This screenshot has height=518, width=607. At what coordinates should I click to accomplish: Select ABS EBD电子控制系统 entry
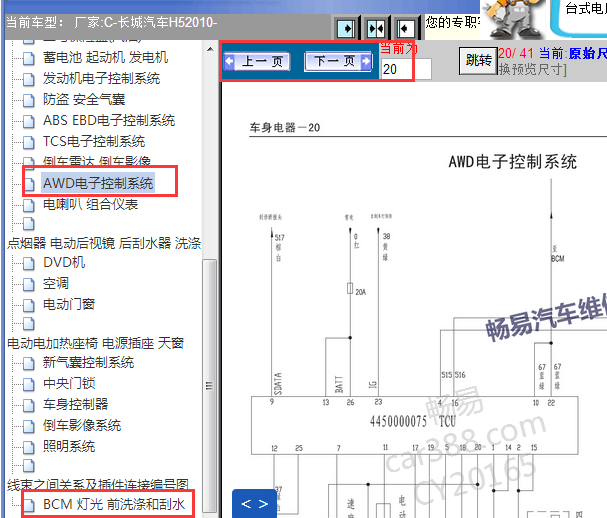coord(109,120)
